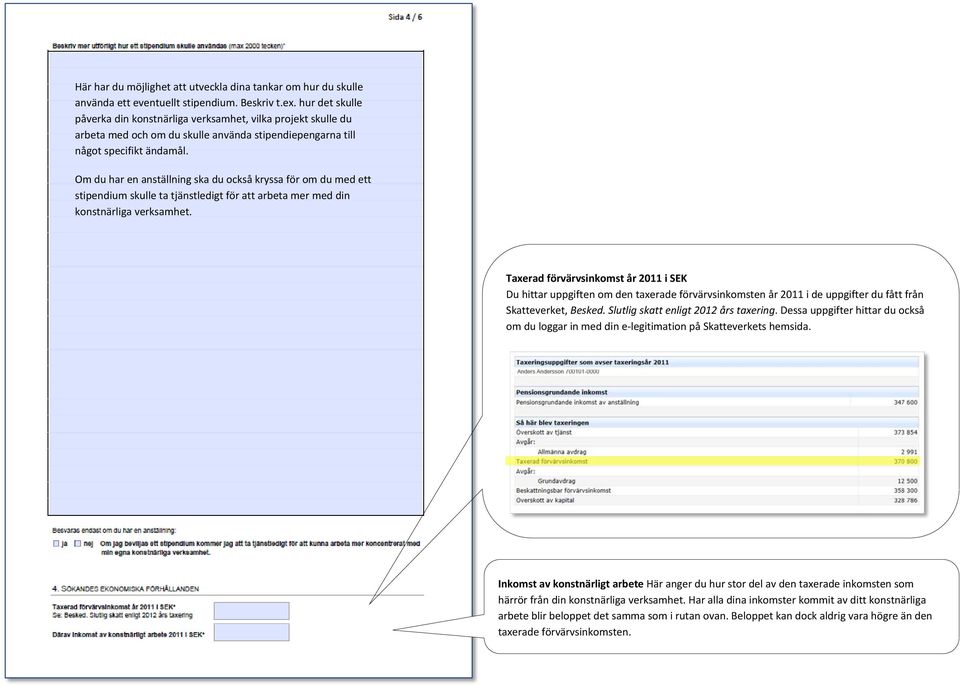Image resolution: width=960 pixels, height=686 pixels.
Task: Click bold text 'Inkomst av konstnärligt arbete' in callout
Action: (x=571, y=584)
